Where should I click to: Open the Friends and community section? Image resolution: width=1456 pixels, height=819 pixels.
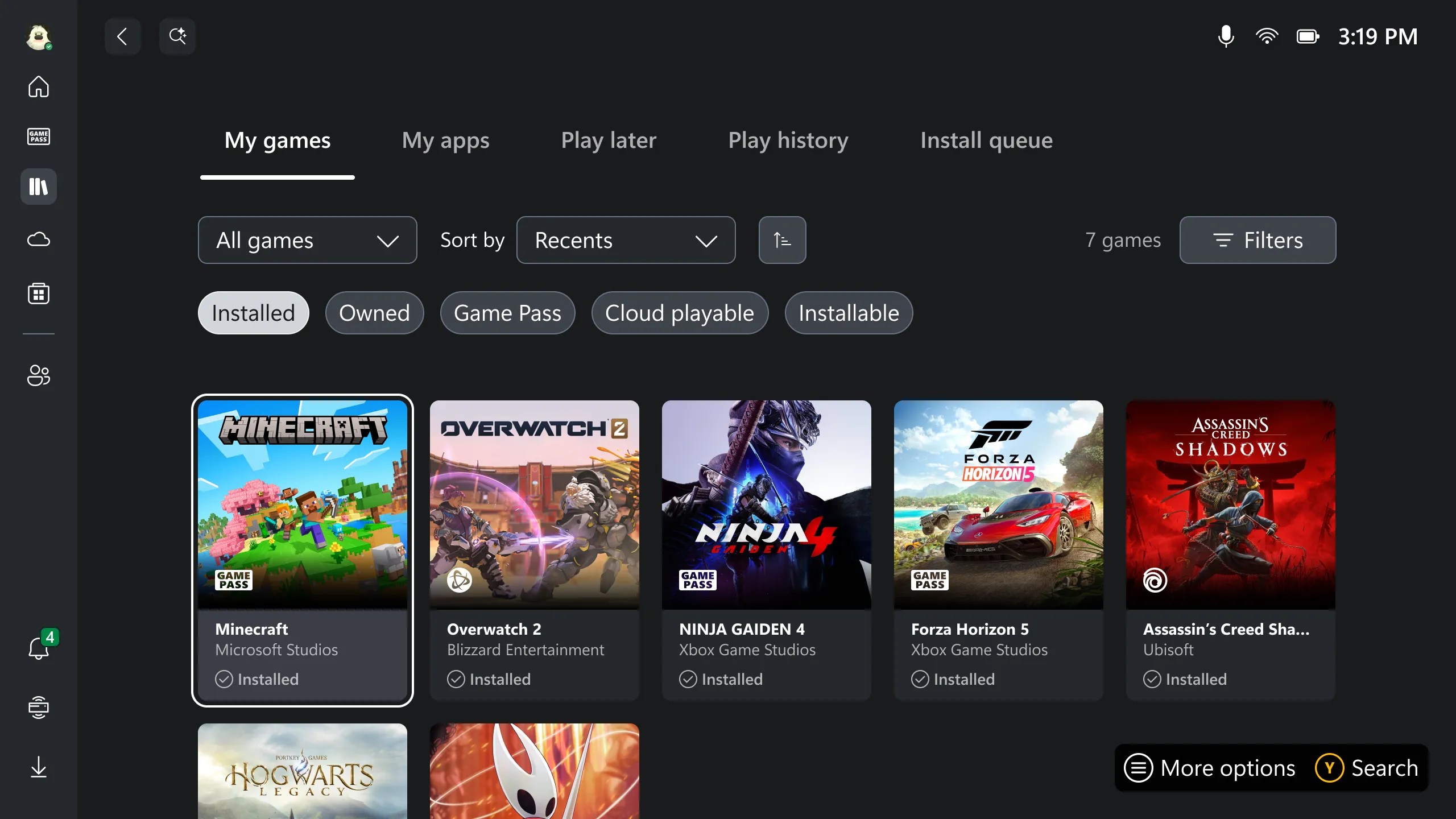coord(38,375)
